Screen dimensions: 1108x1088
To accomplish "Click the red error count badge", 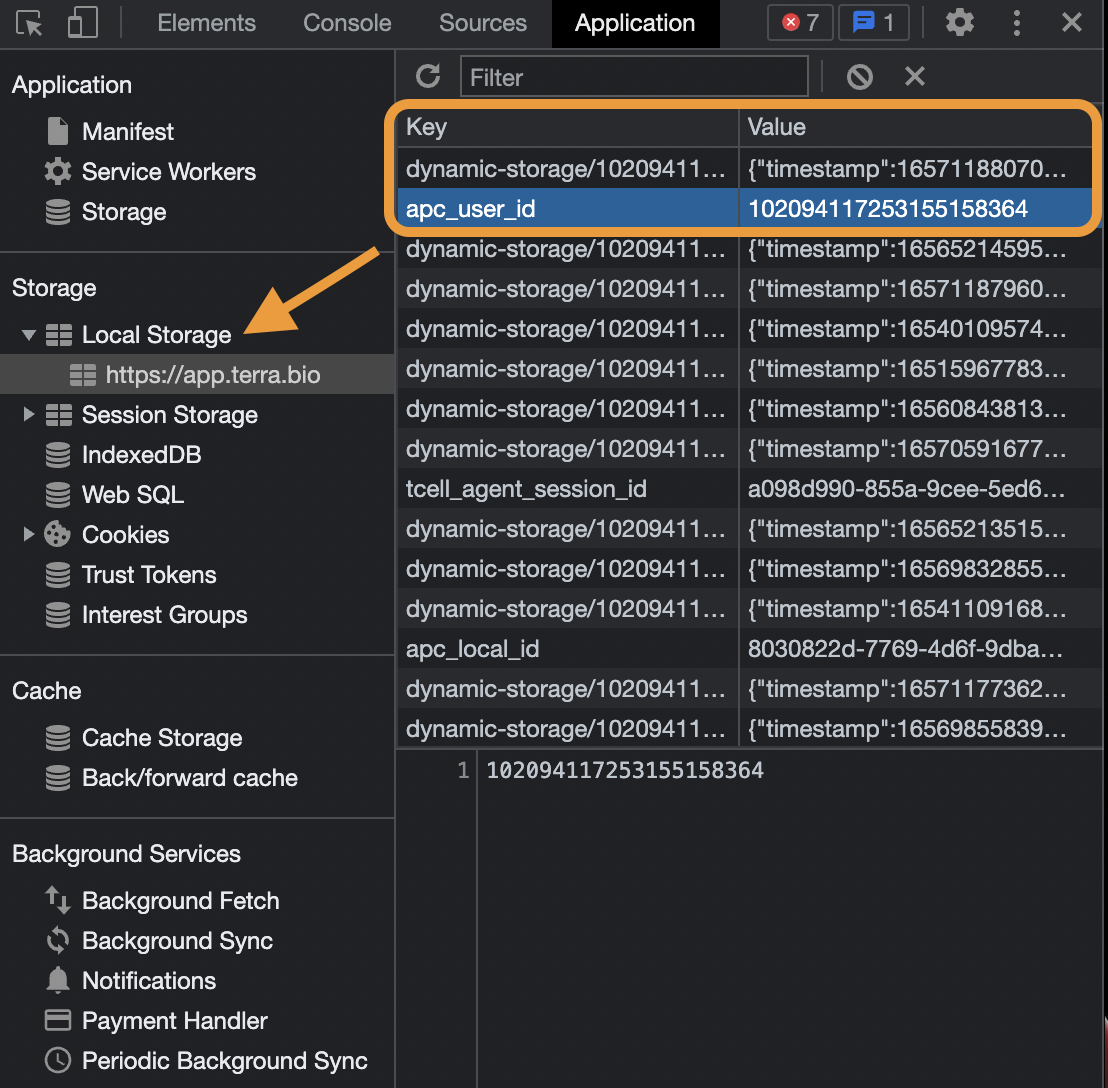I will (x=800, y=23).
